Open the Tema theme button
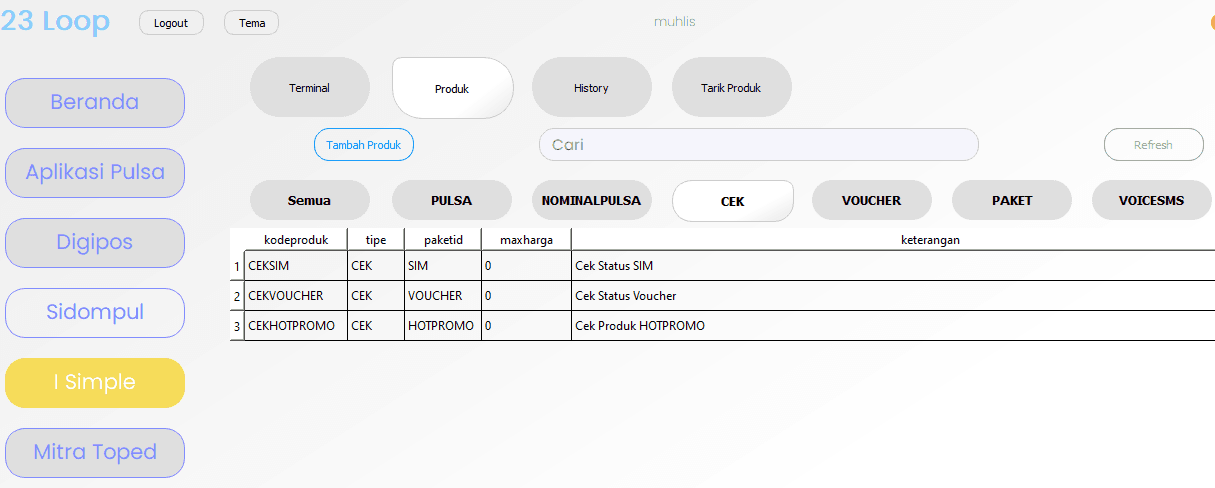Image resolution: width=1215 pixels, height=488 pixels. (x=252, y=23)
